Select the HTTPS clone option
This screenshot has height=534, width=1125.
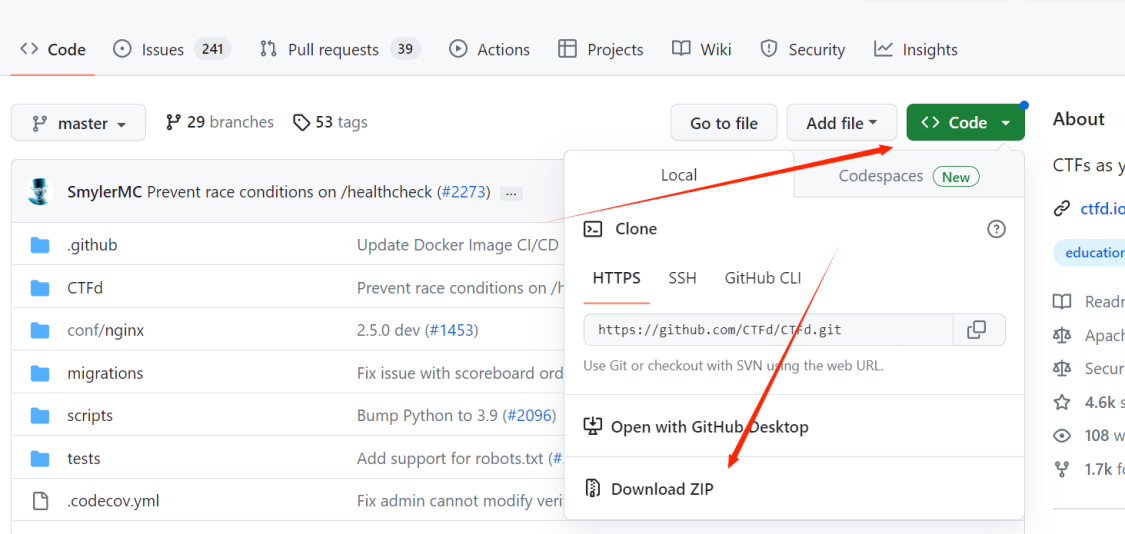[617, 278]
